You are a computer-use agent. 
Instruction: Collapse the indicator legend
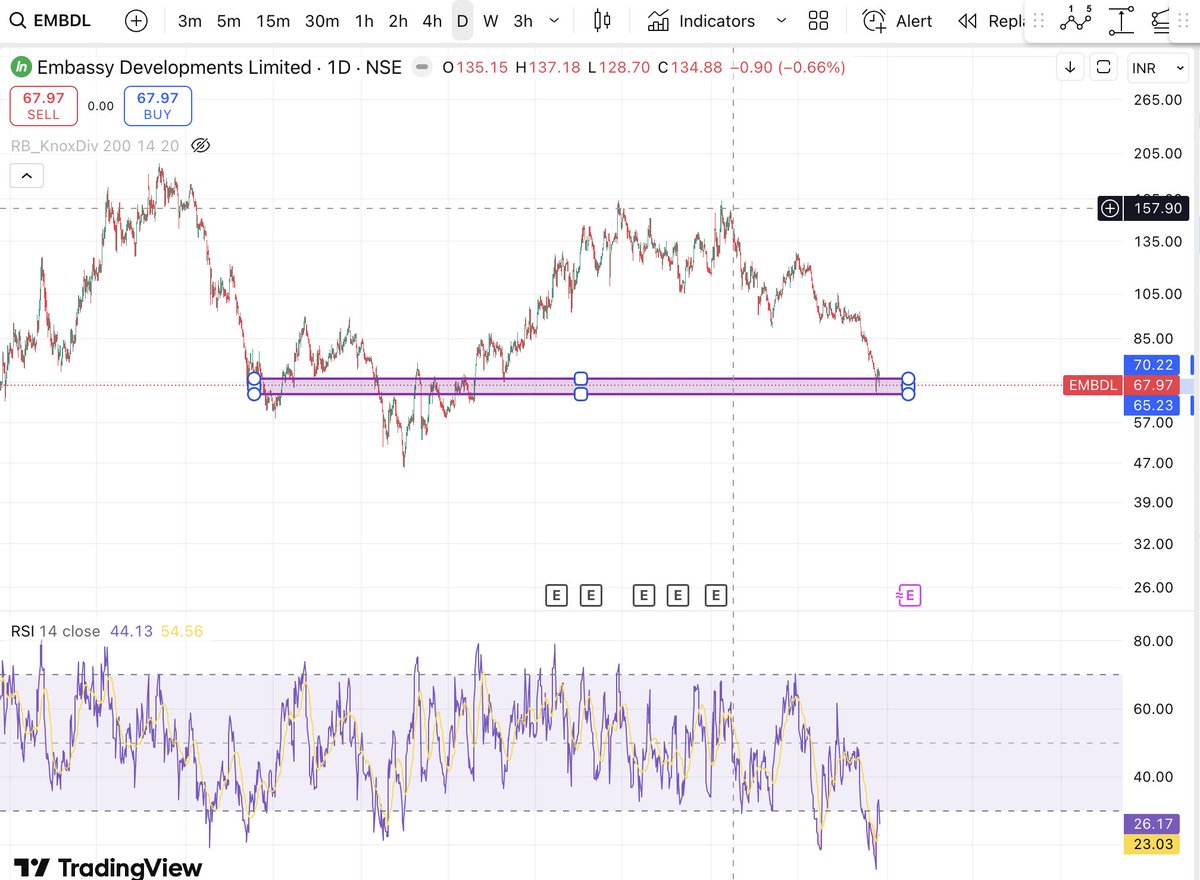[x=26, y=177]
